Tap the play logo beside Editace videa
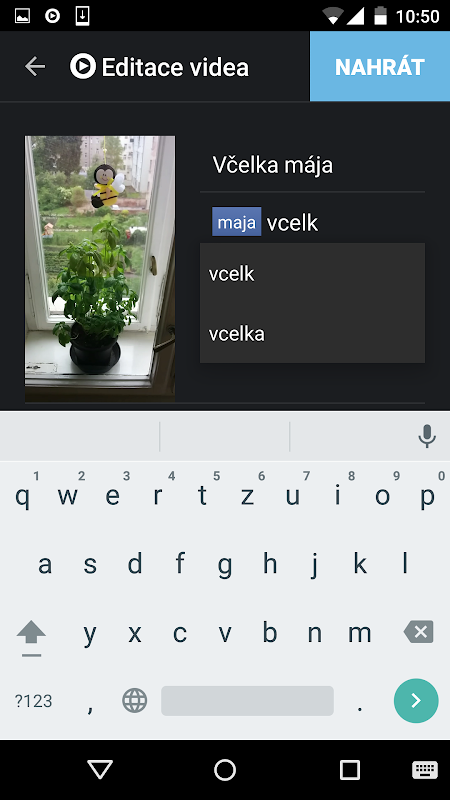Viewport: 450px width, 800px height. (x=83, y=66)
